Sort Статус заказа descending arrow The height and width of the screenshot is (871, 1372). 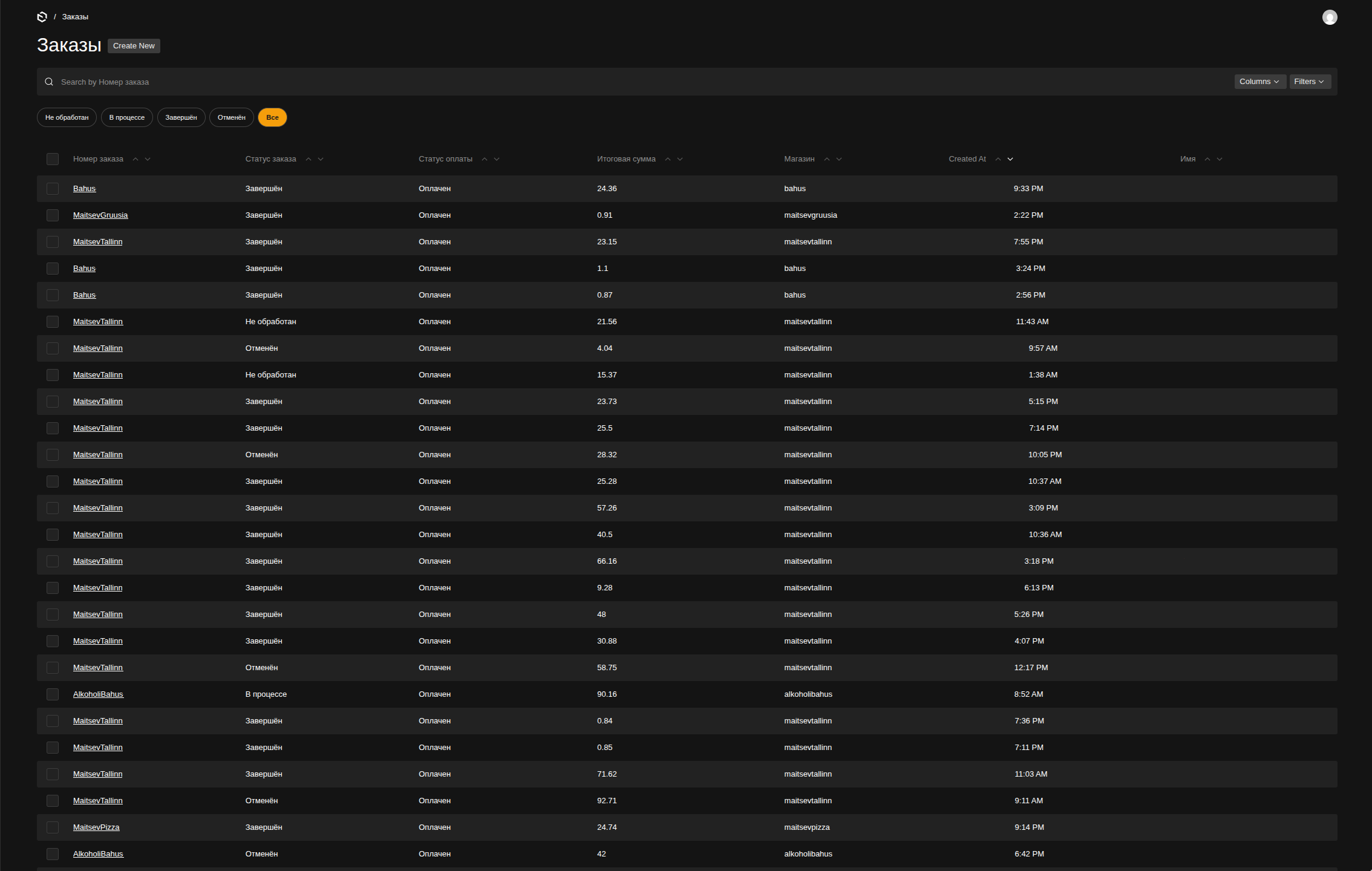point(321,159)
